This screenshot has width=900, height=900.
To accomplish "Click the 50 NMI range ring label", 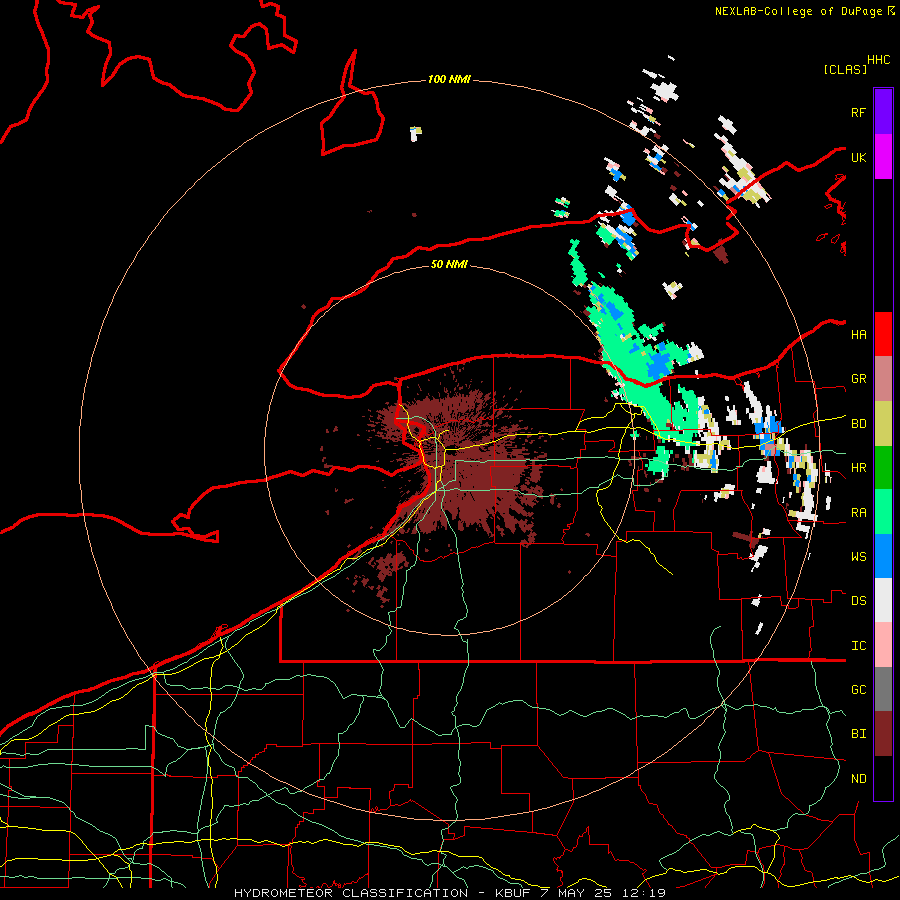I will [449, 264].
